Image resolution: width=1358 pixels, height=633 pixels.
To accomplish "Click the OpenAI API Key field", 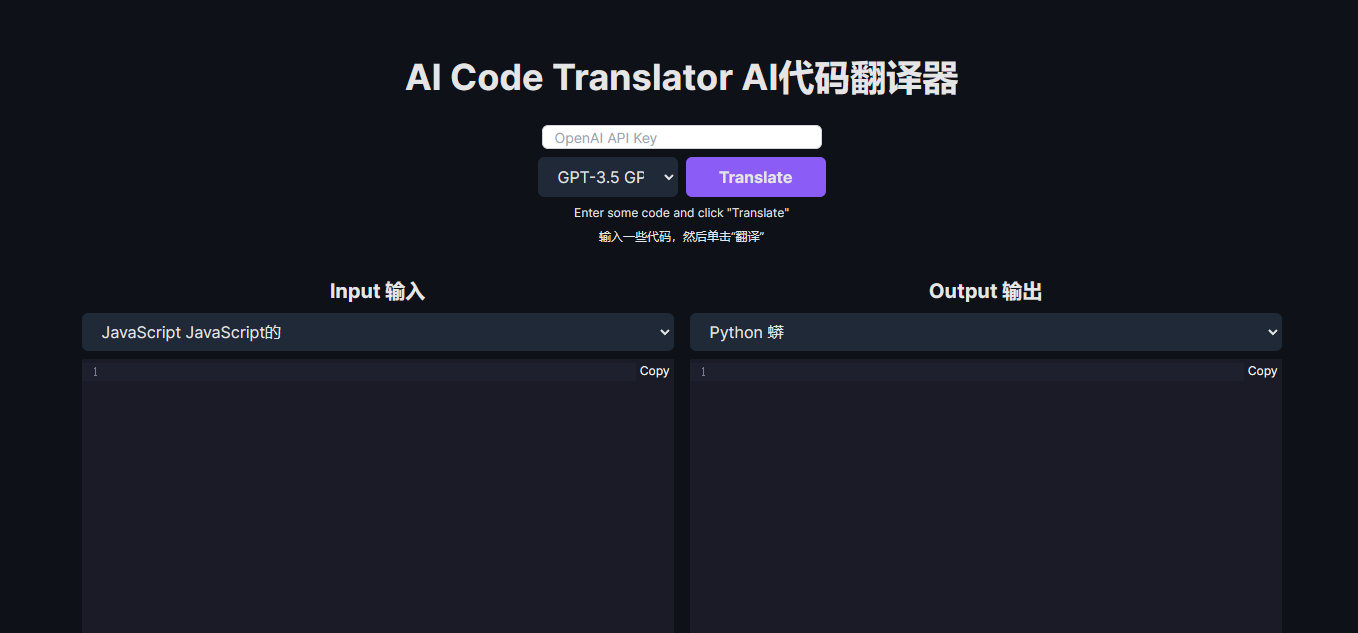I will (681, 136).
